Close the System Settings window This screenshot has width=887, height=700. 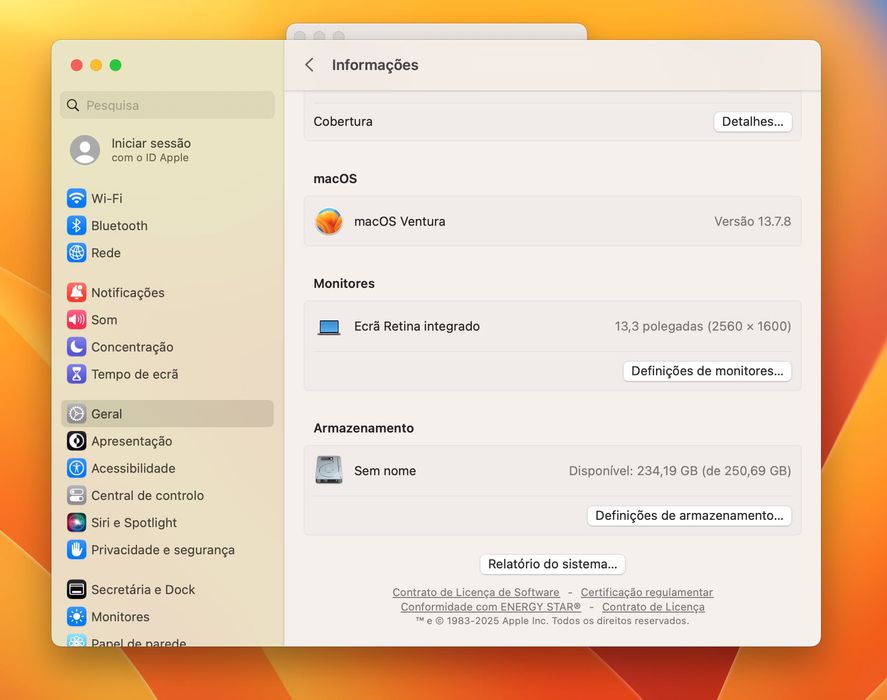pos(76,65)
